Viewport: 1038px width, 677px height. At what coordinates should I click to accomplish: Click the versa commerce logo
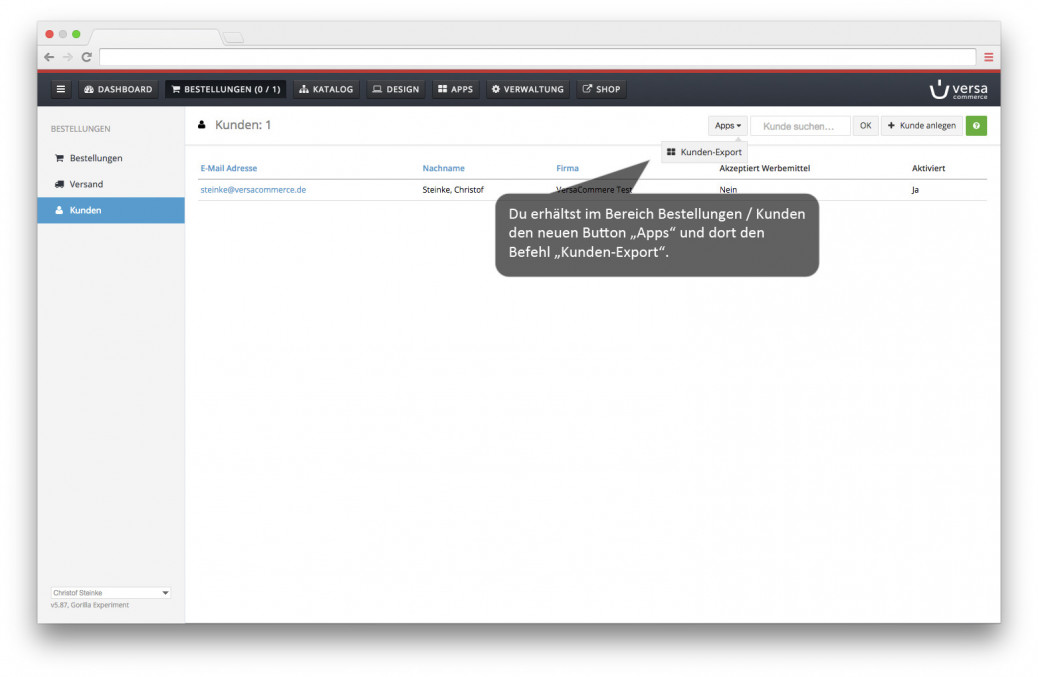[958, 89]
